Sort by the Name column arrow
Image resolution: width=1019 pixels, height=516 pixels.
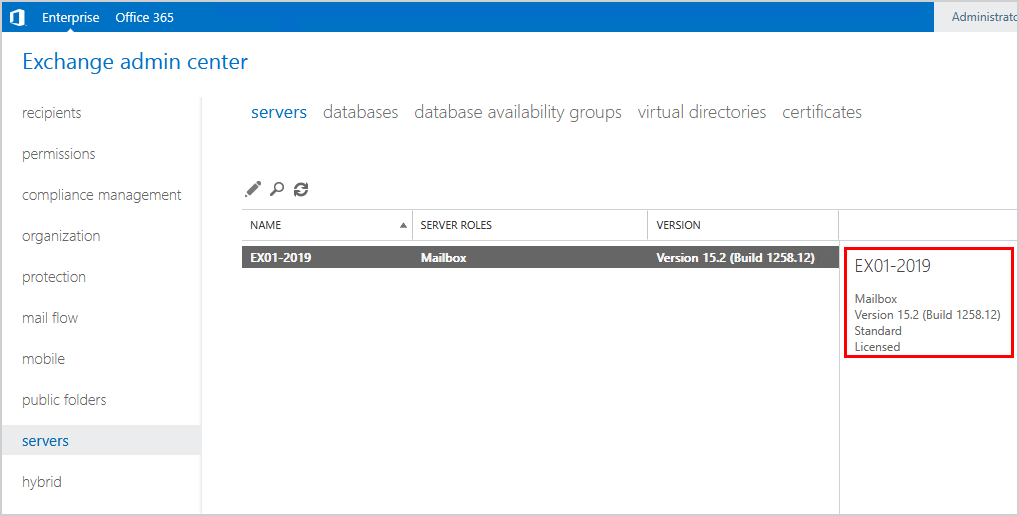click(403, 225)
